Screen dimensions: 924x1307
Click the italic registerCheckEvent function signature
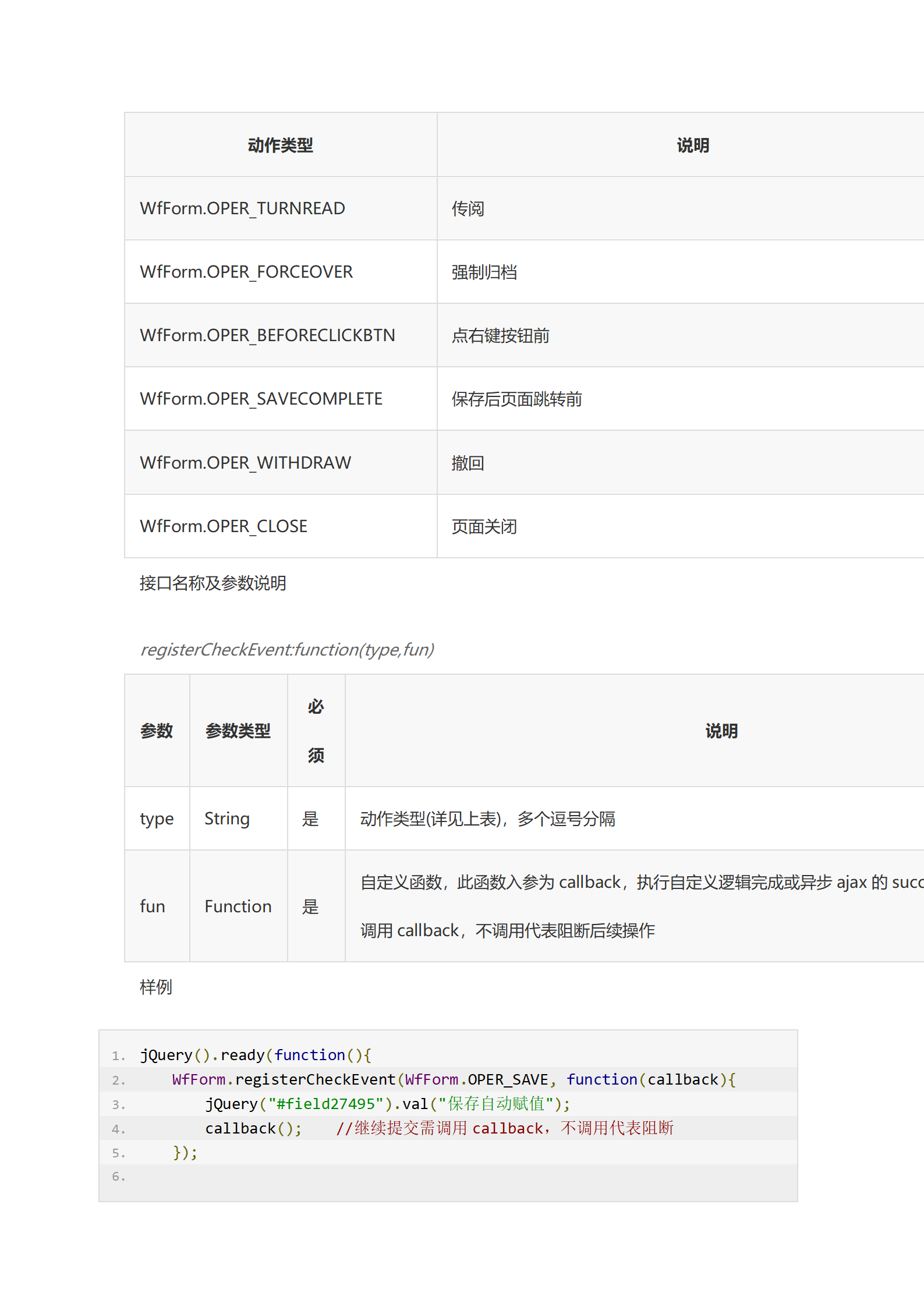[287, 650]
